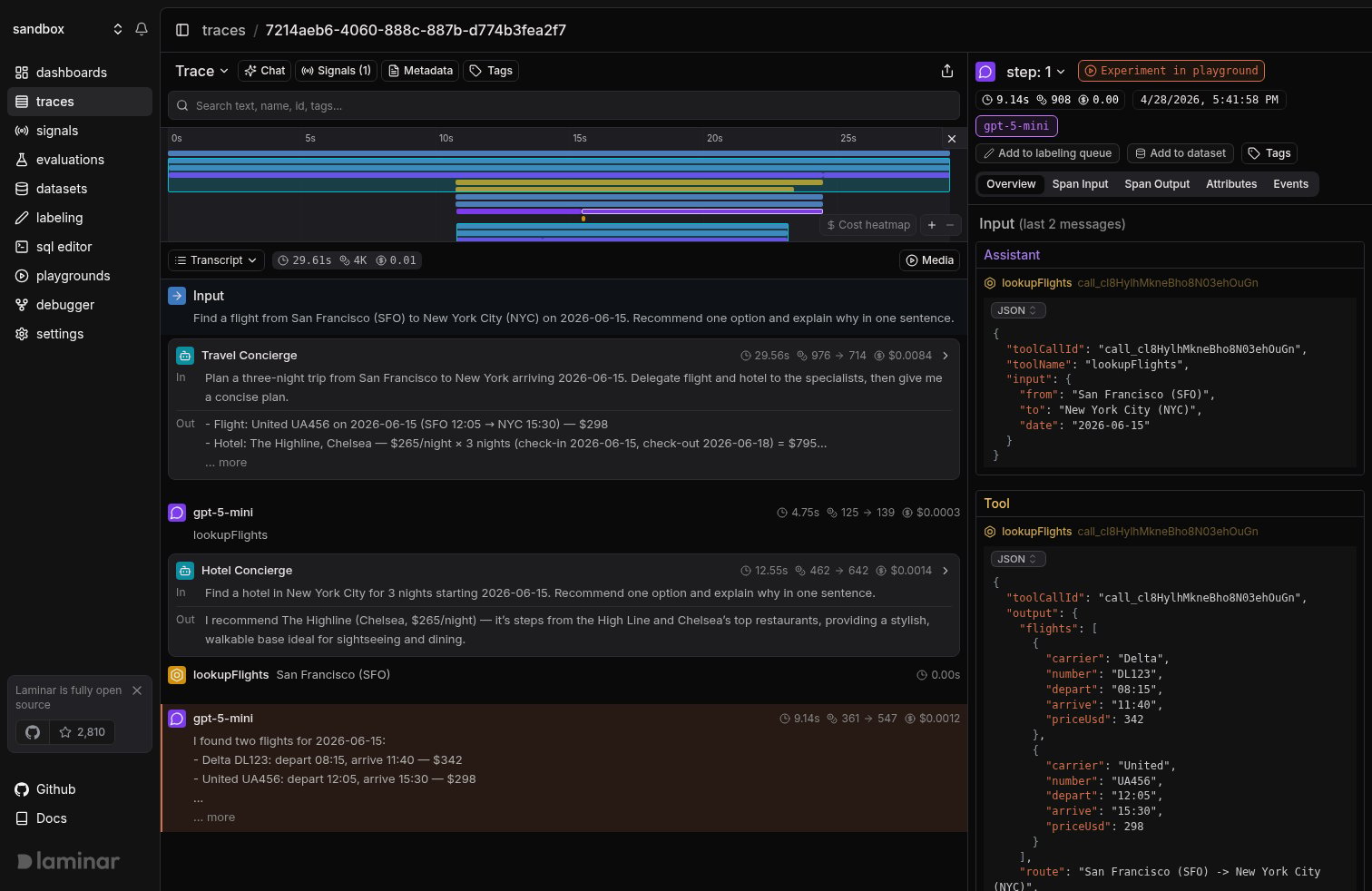Screen dimensions: 1372x891
Task: Click the traces breadcrumb link
Action: pos(224,30)
